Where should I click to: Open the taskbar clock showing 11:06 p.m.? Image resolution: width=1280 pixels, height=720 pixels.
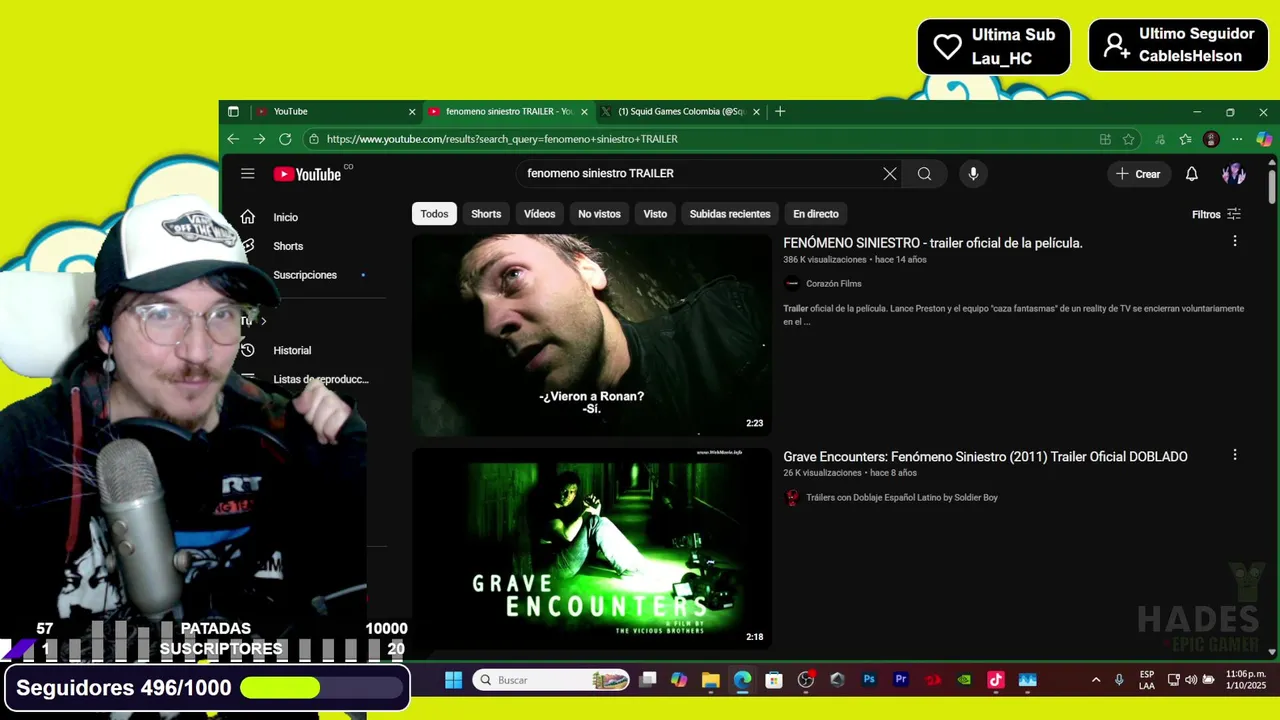click(x=1246, y=680)
